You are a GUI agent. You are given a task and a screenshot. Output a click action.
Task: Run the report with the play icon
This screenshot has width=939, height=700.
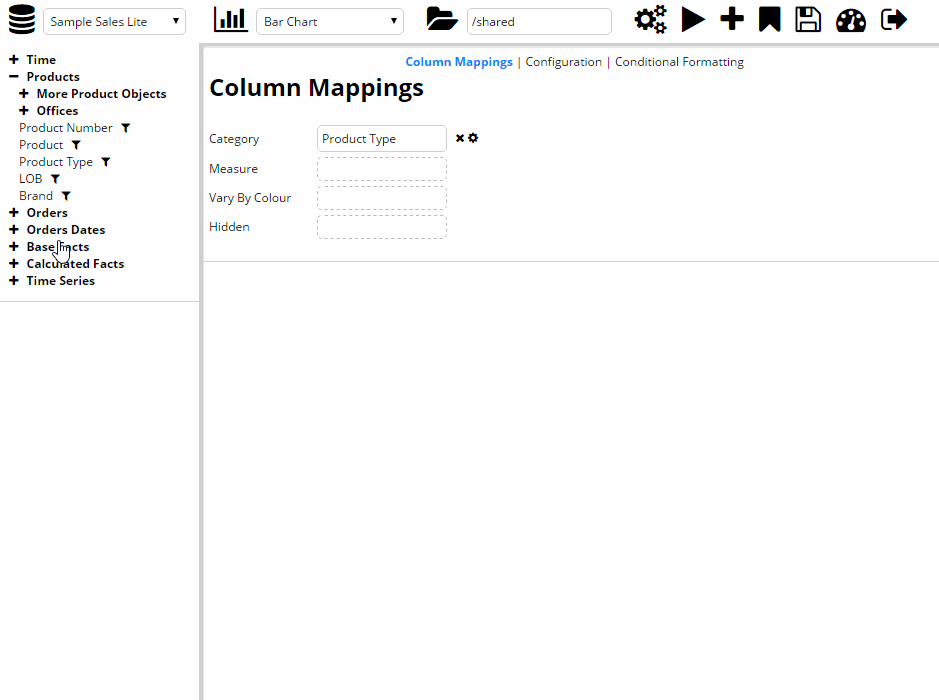[693, 19]
